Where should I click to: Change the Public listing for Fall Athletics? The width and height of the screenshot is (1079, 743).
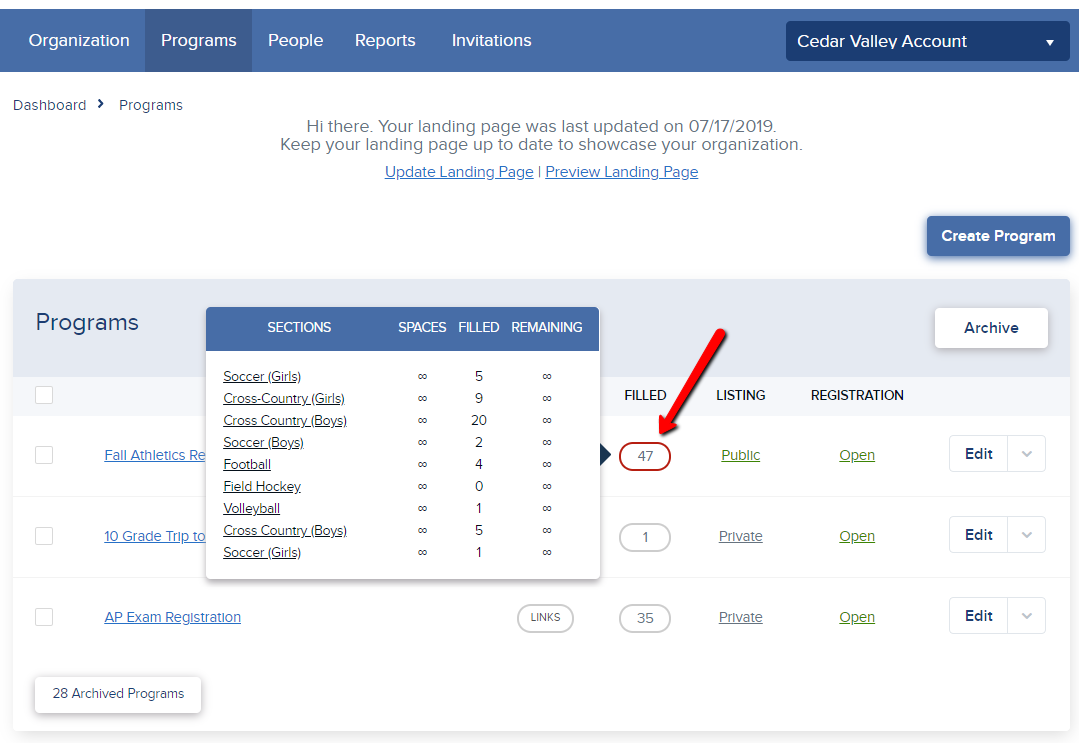click(x=740, y=455)
